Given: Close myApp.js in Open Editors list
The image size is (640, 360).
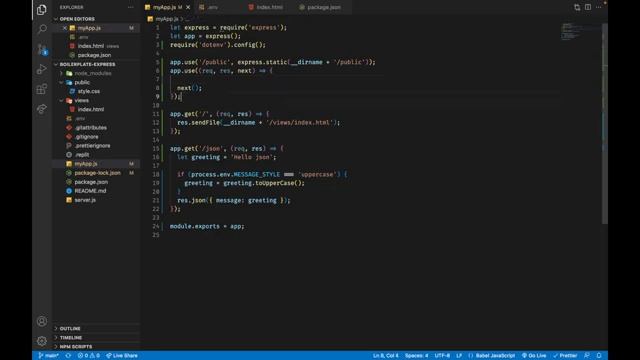Looking at the screenshot, I should click(x=64, y=28).
